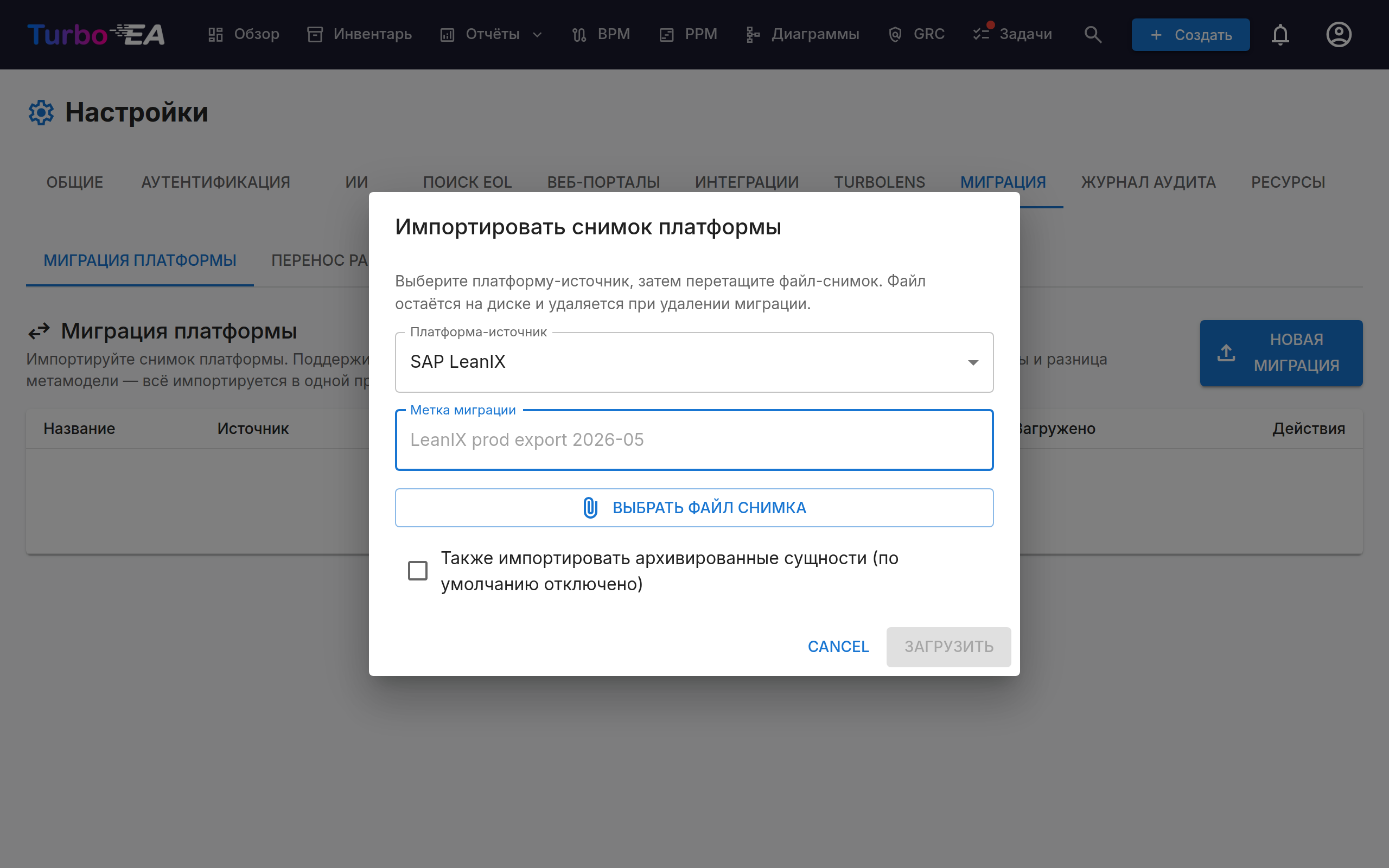Open the user account avatar
1389x868 pixels.
(1339, 34)
